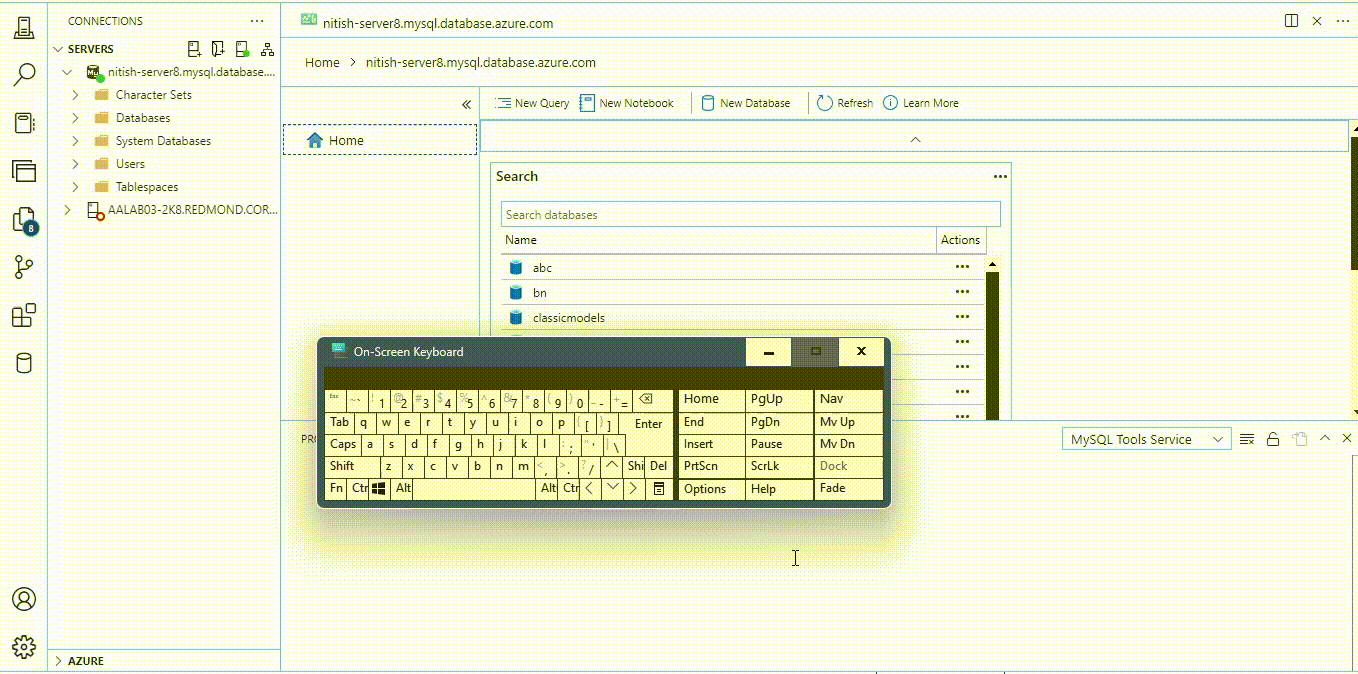This screenshot has height=674, width=1358.
Task: Click inside the Search databases field
Action: [749, 213]
